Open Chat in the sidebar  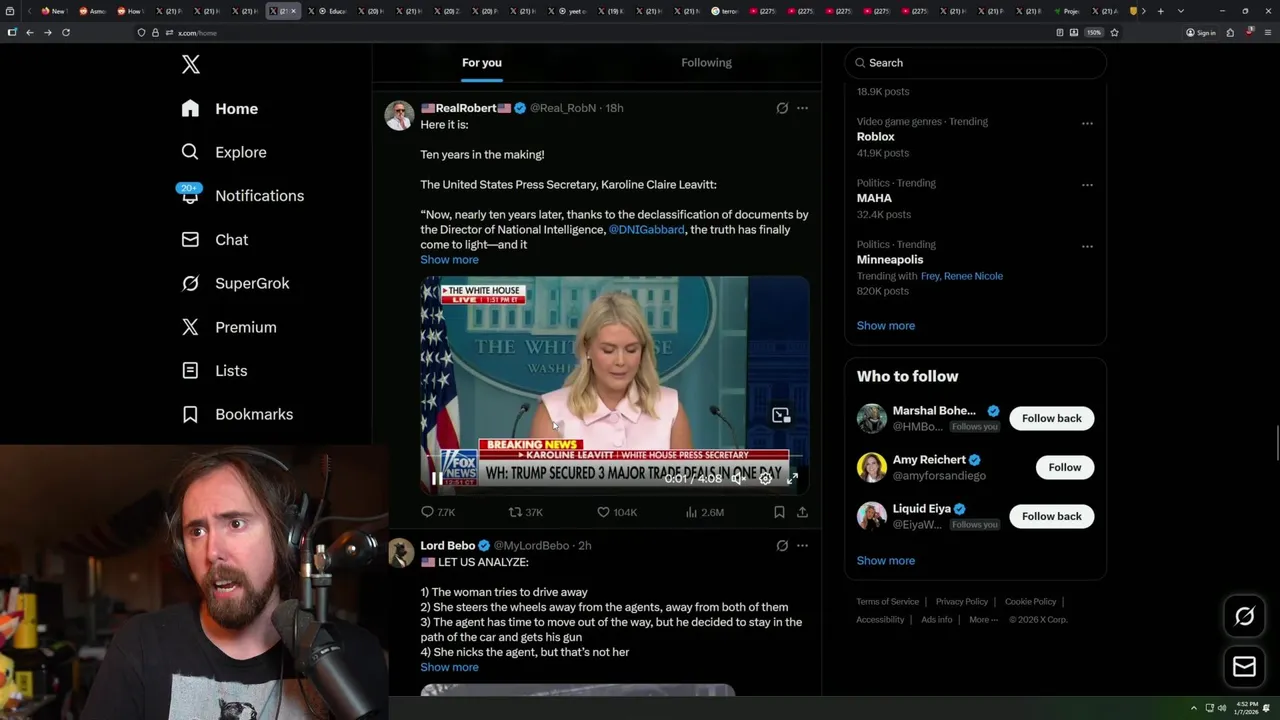[215, 240]
